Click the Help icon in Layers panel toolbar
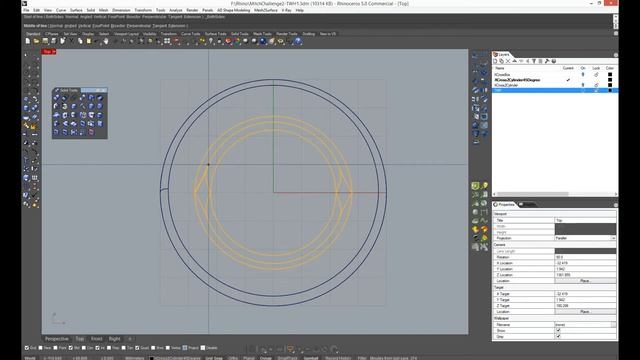This screenshot has height=360, width=640. coord(554,61)
